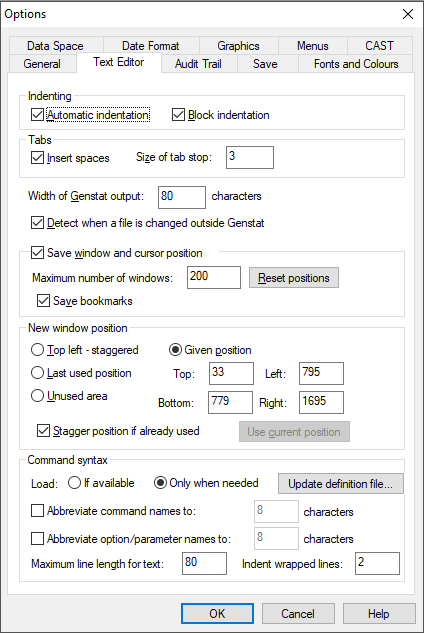Close the Options dialog window
The width and height of the screenshot is (424, 633).
tap(408, 14)
